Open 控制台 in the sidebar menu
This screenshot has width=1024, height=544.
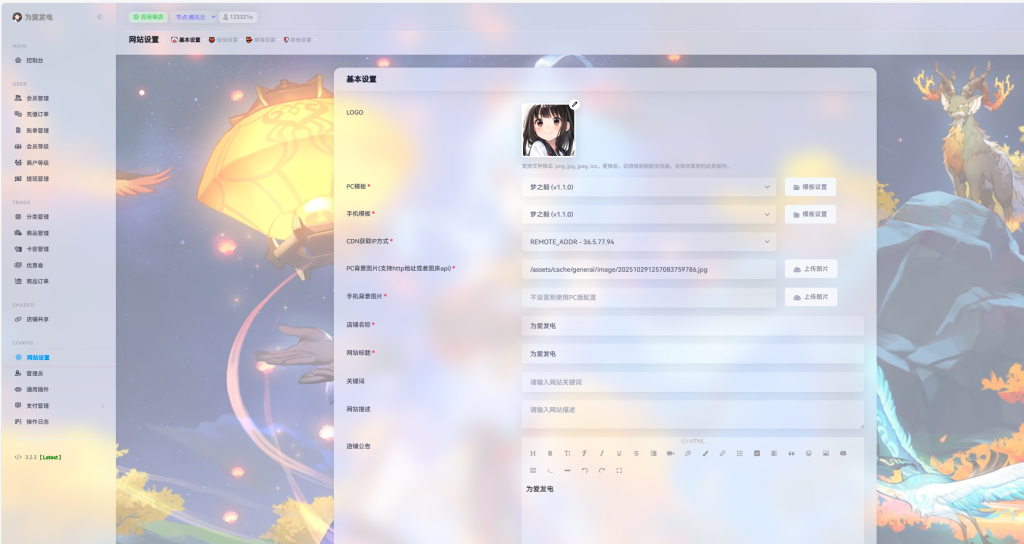35,60
